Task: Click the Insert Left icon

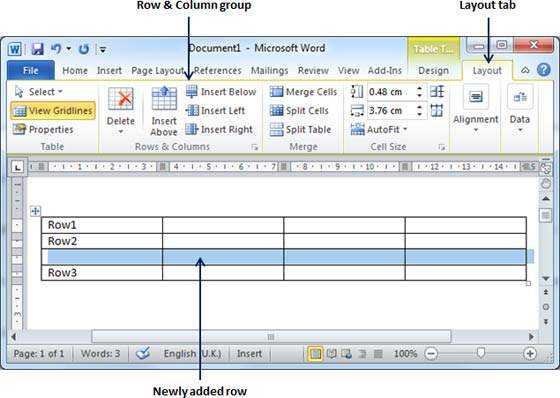Action: pos(192,111)
